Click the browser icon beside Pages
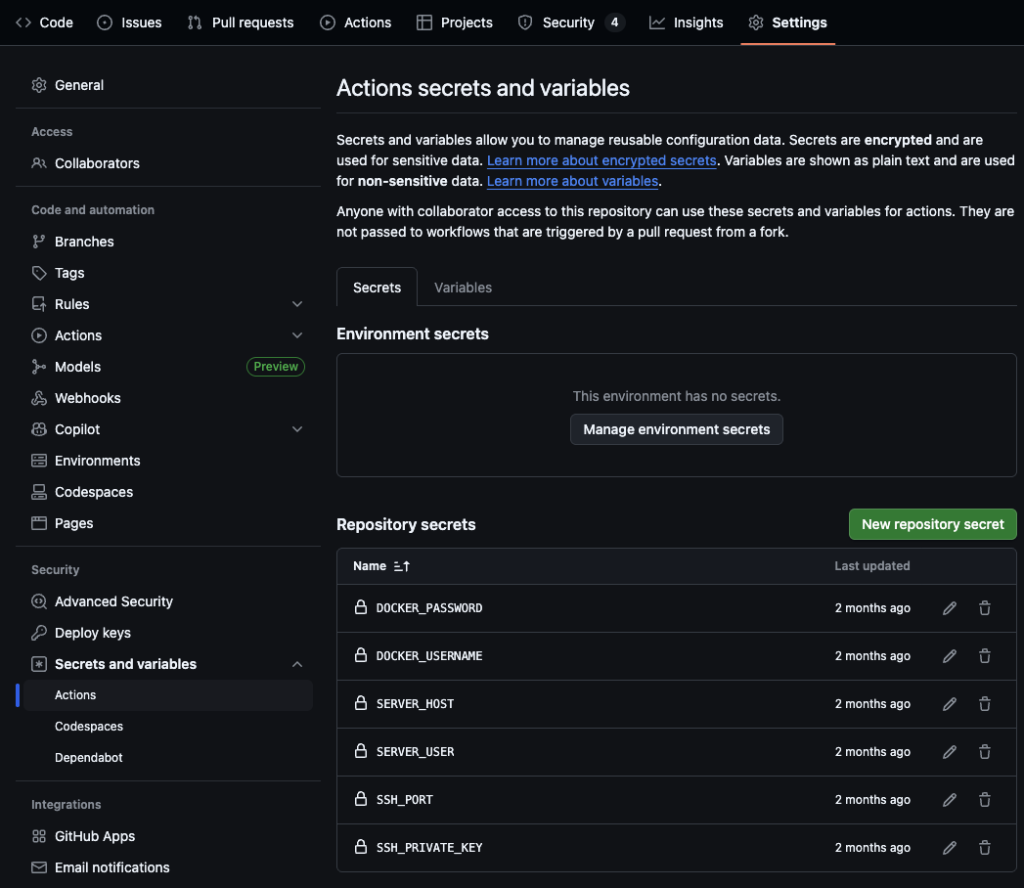The height and width of the screenshot is (888, 1024). click(x=39, y=524)
